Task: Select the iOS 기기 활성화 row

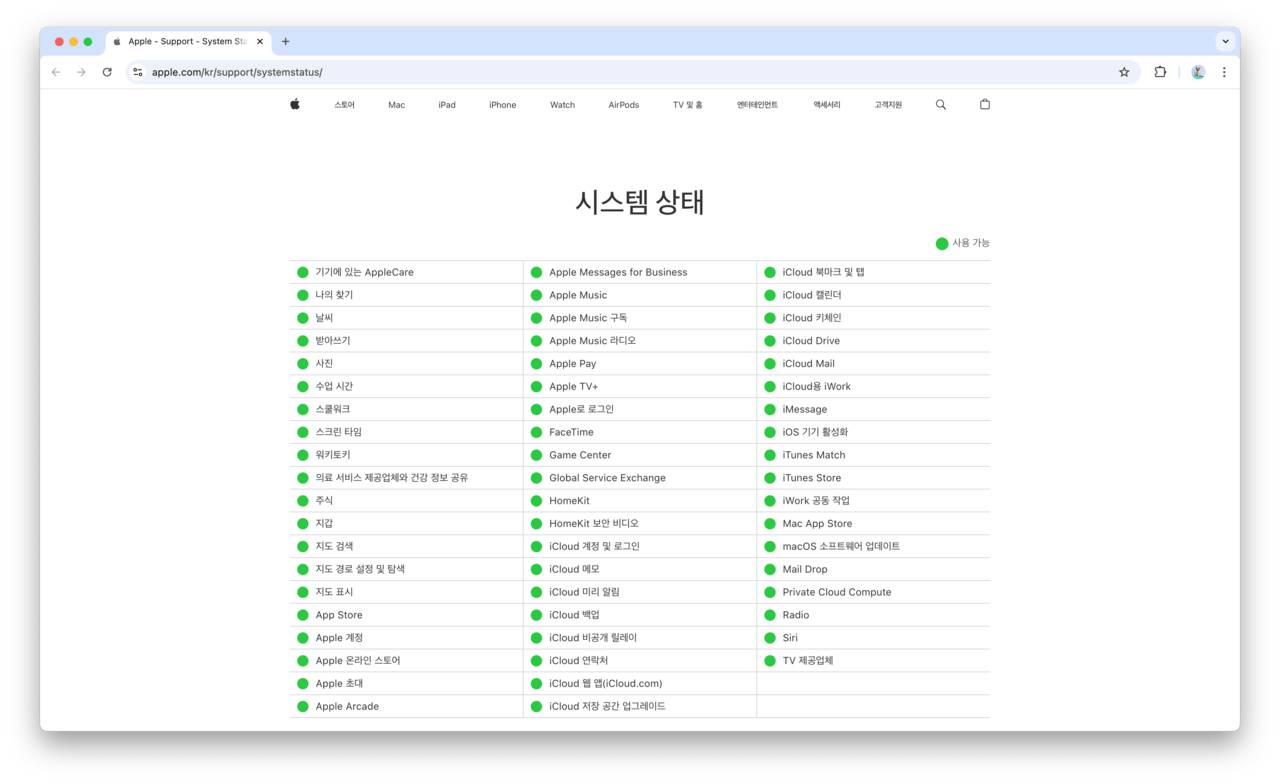Action: coord(873,432)
